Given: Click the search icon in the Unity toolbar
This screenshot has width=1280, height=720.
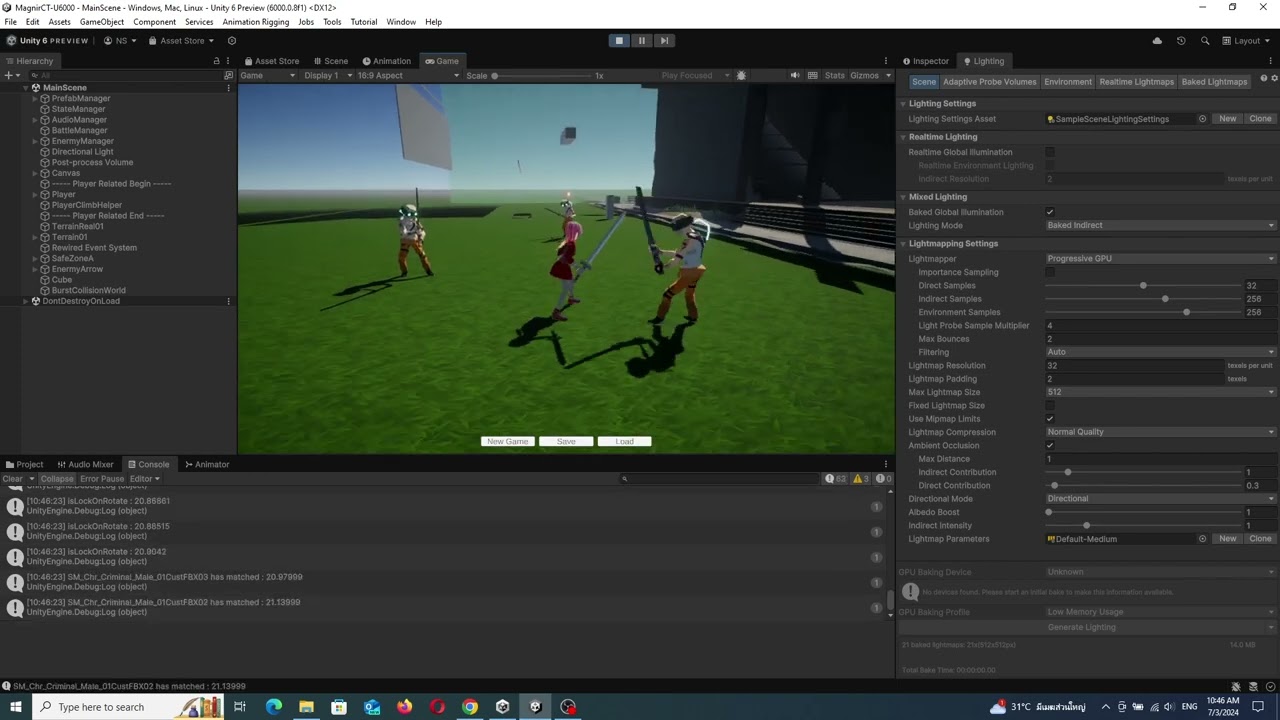Looking at the screenshot, I should pyautogui.click(x=1204, y=40).
